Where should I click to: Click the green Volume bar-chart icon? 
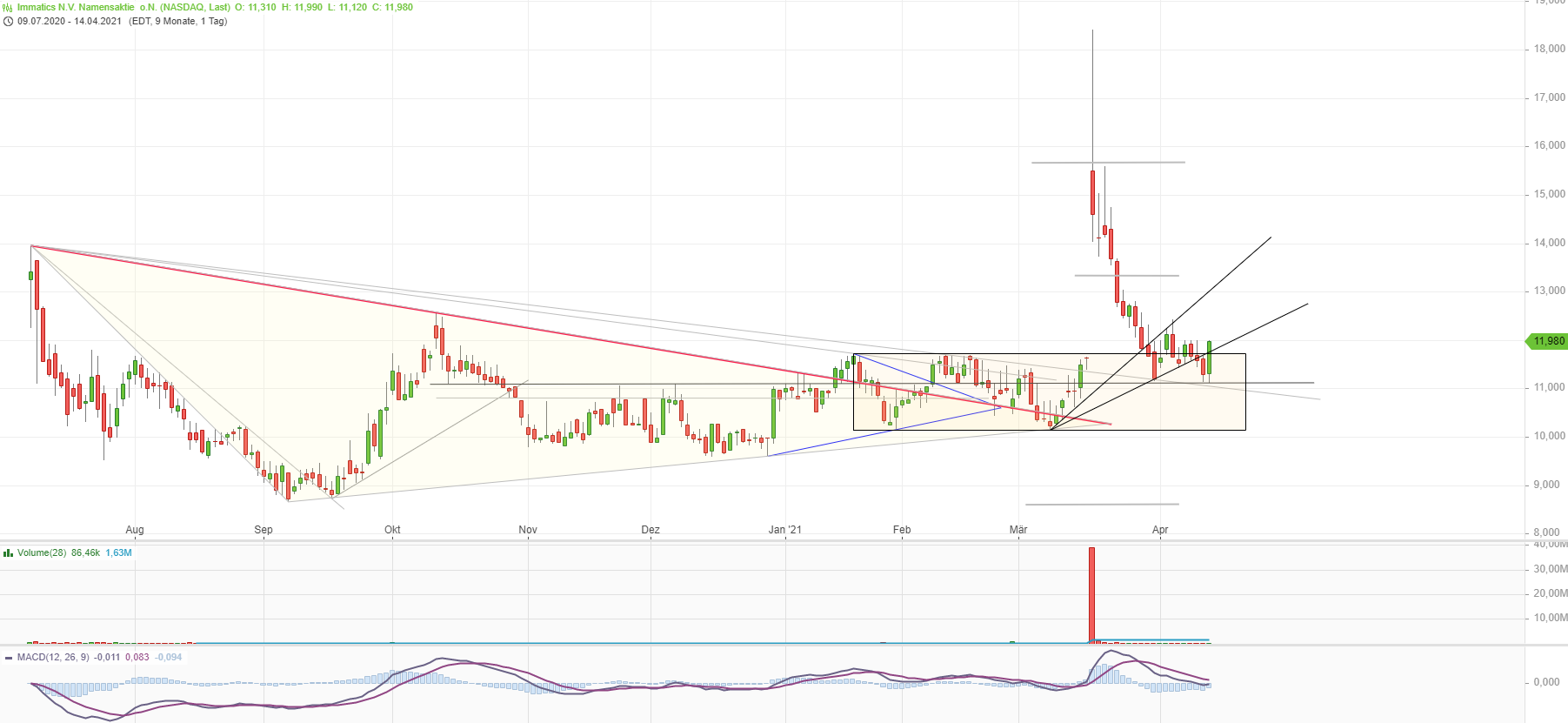8,552
